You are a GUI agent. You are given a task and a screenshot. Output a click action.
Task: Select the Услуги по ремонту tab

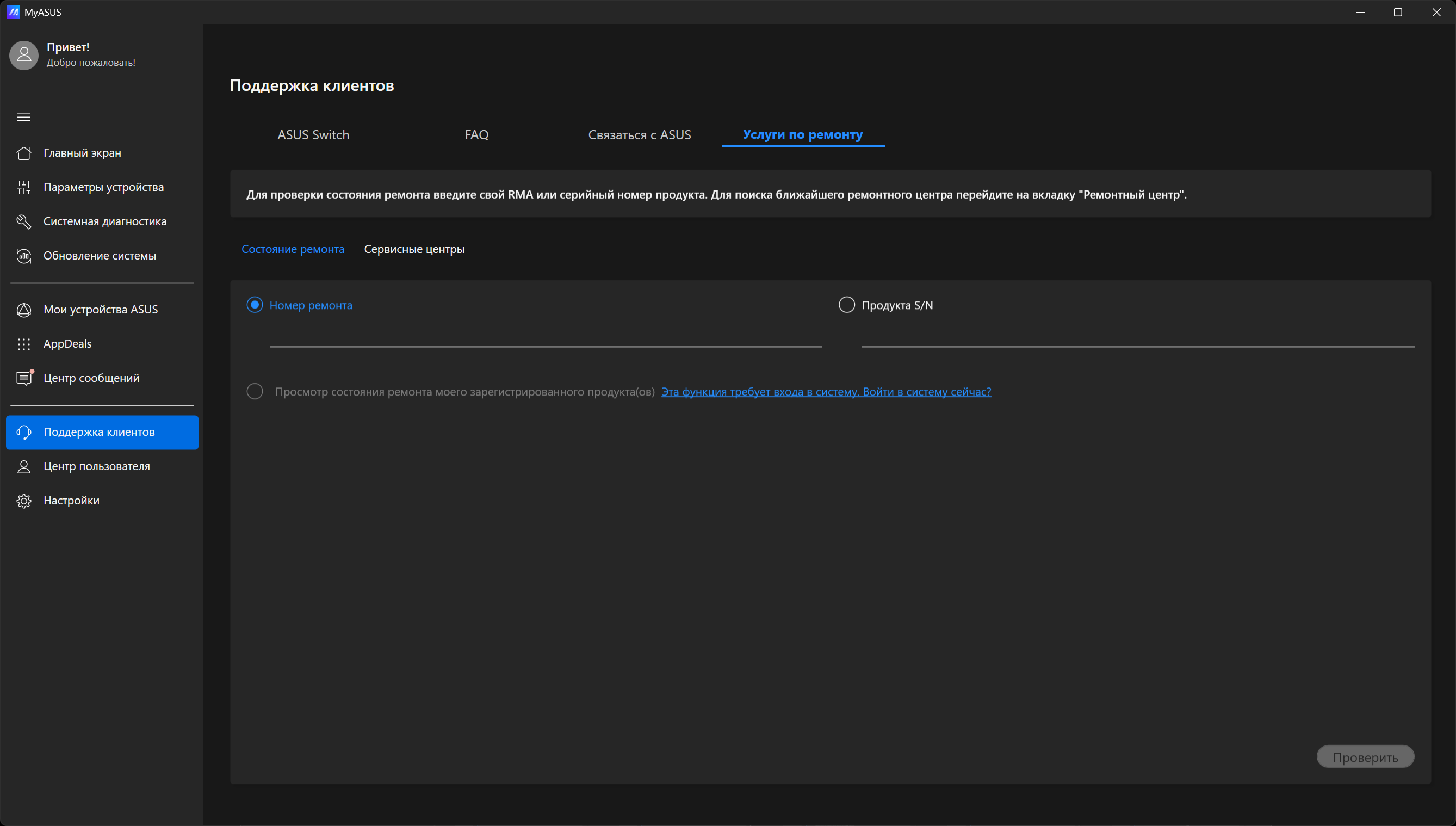coord(803,134)
